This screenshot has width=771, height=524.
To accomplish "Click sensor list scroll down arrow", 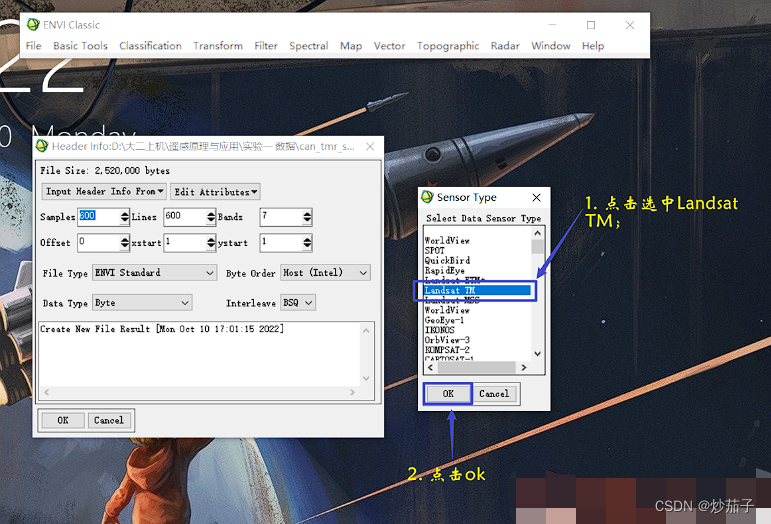I will tap(537, 354).
